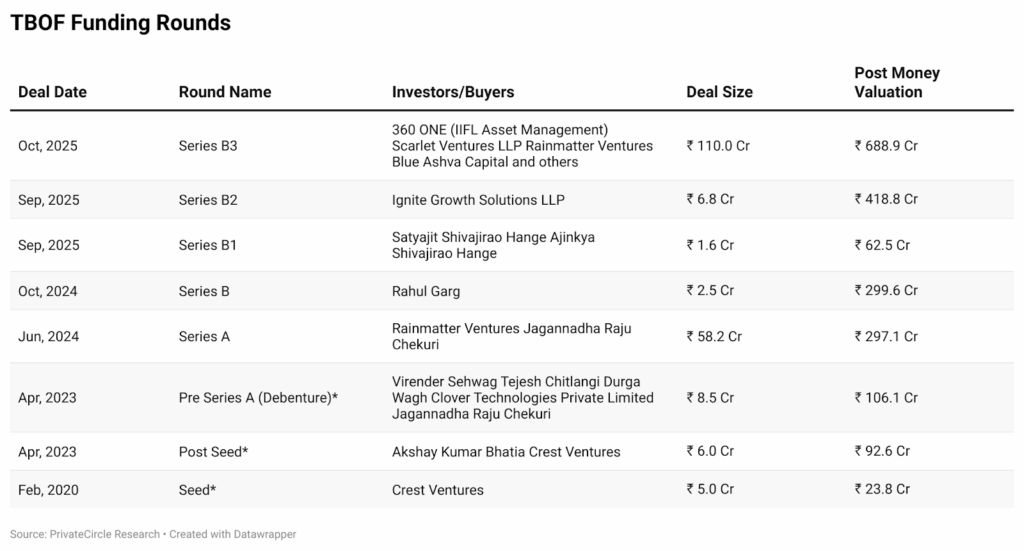Click Pre Series A (Debenture) round

click(258, 398)
